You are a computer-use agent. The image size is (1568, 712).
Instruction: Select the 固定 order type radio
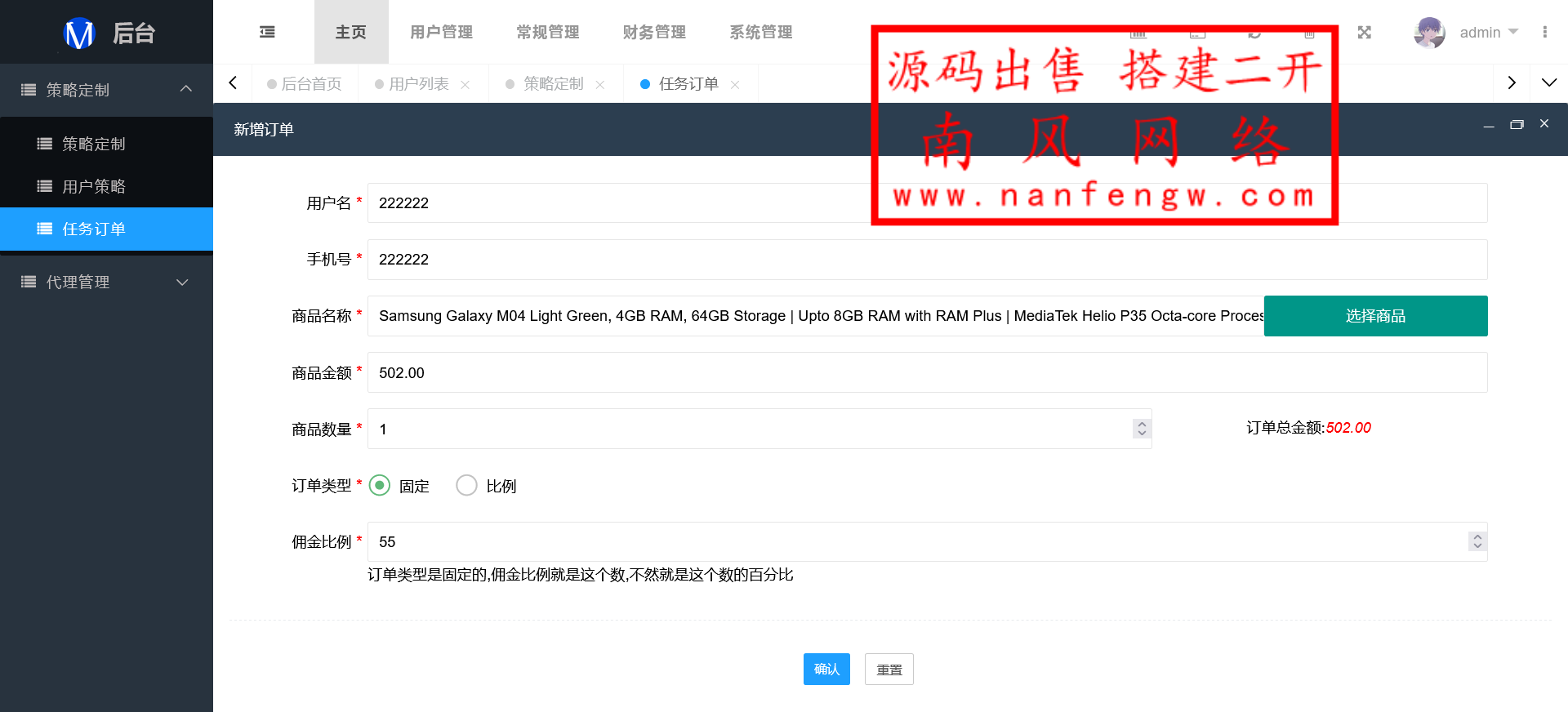point(380,486)
